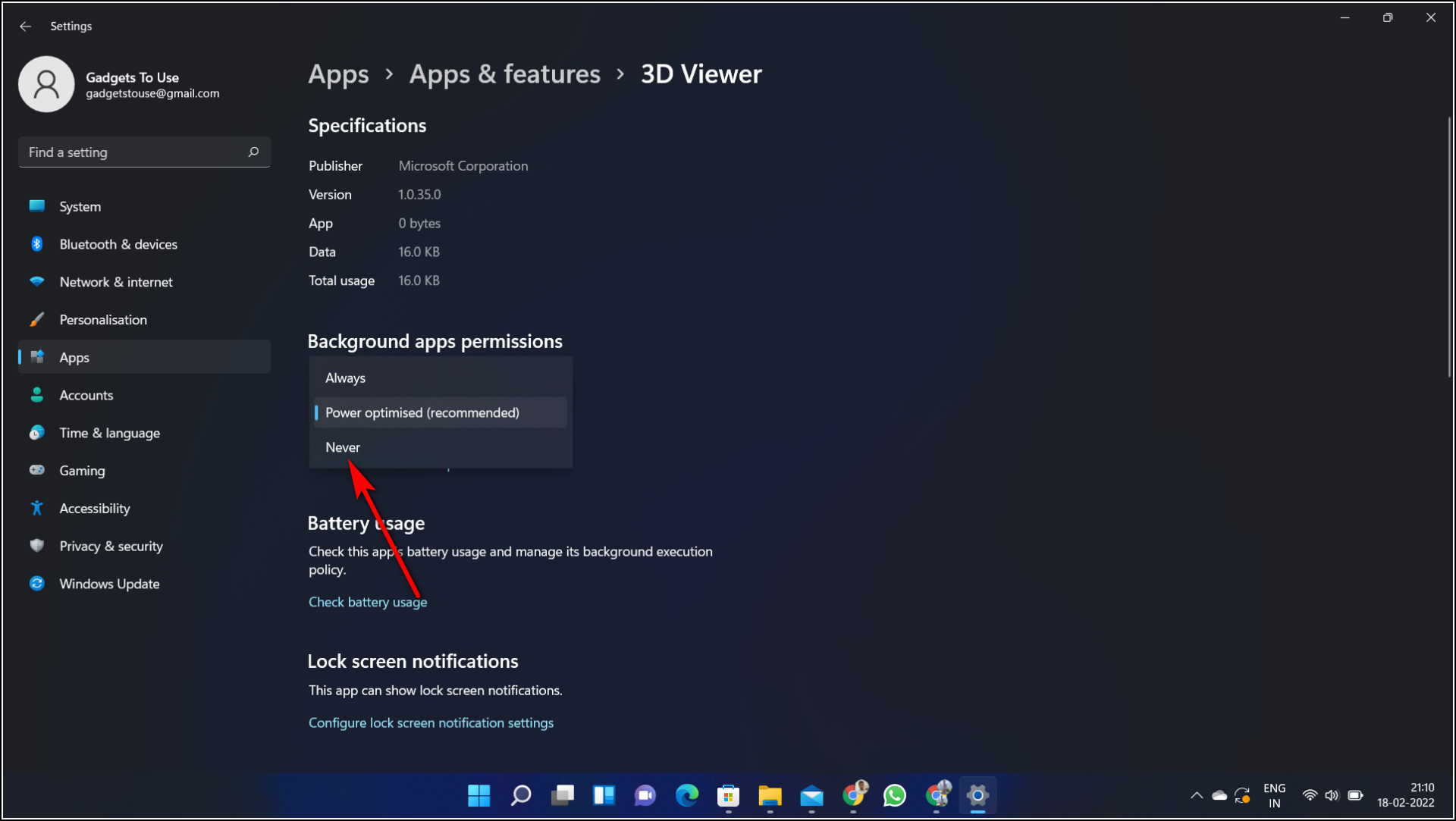This screenshot has height=821, width=1456.
Task: Open the ENG IN language switcher
Action: tap(1275, 795)
